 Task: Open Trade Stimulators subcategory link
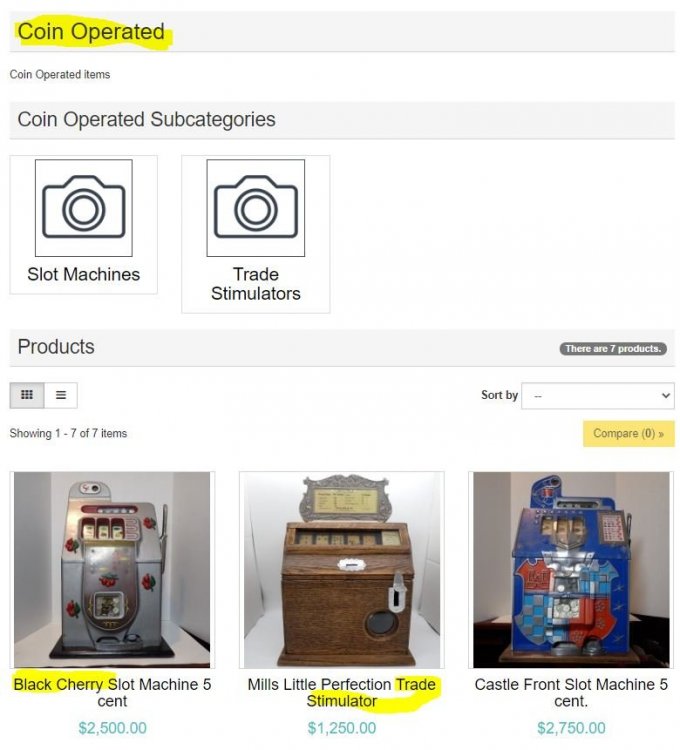(256, 284)
